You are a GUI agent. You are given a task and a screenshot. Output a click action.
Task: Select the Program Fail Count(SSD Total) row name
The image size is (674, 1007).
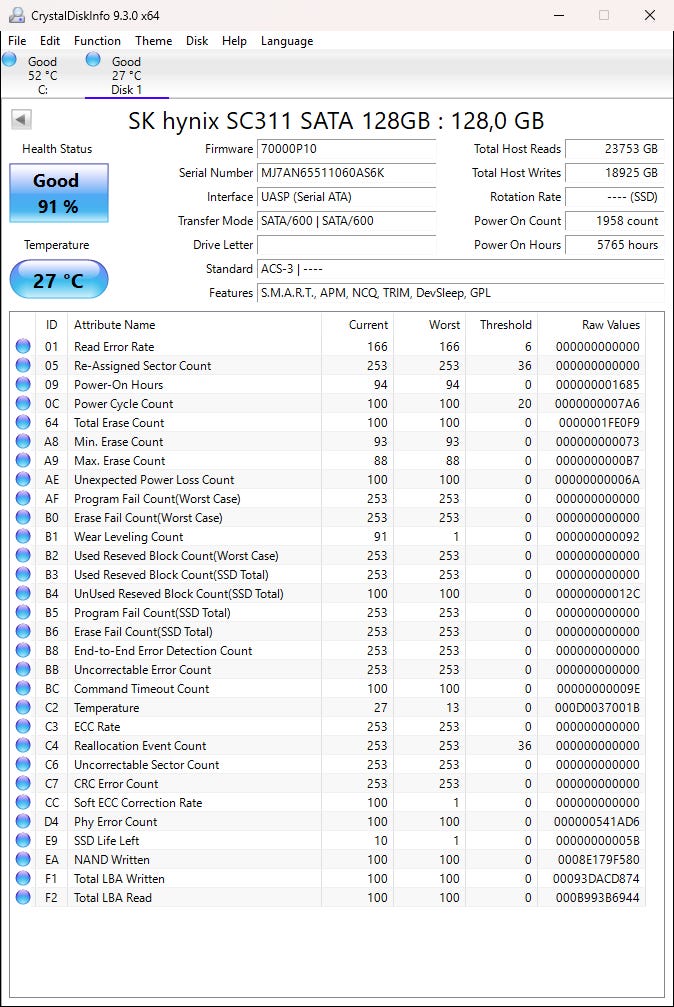pos(152,613)
